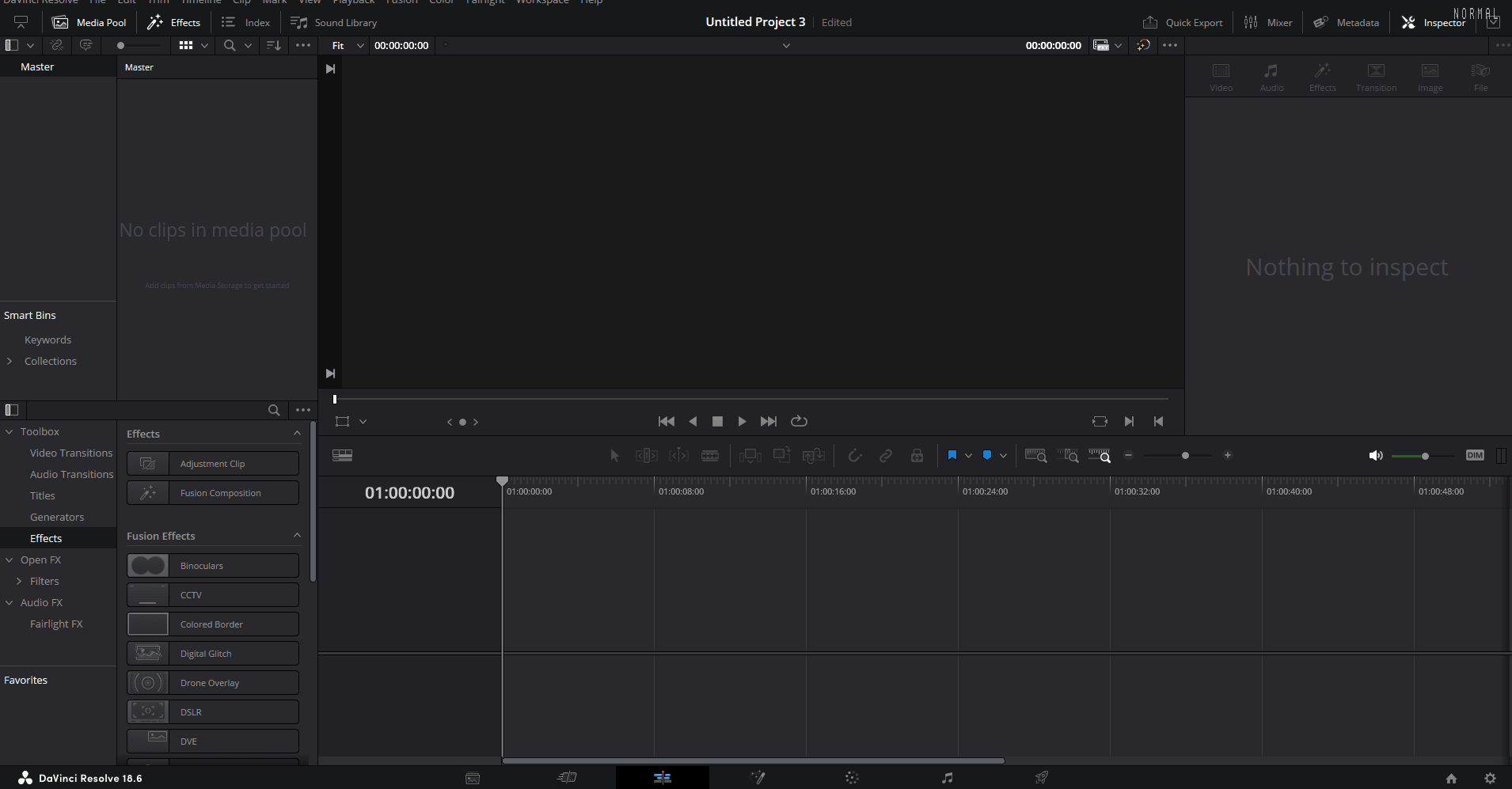Collapse Audio FX tree
Viewport: 1512px width, 789px height.
tap(9, 602)
